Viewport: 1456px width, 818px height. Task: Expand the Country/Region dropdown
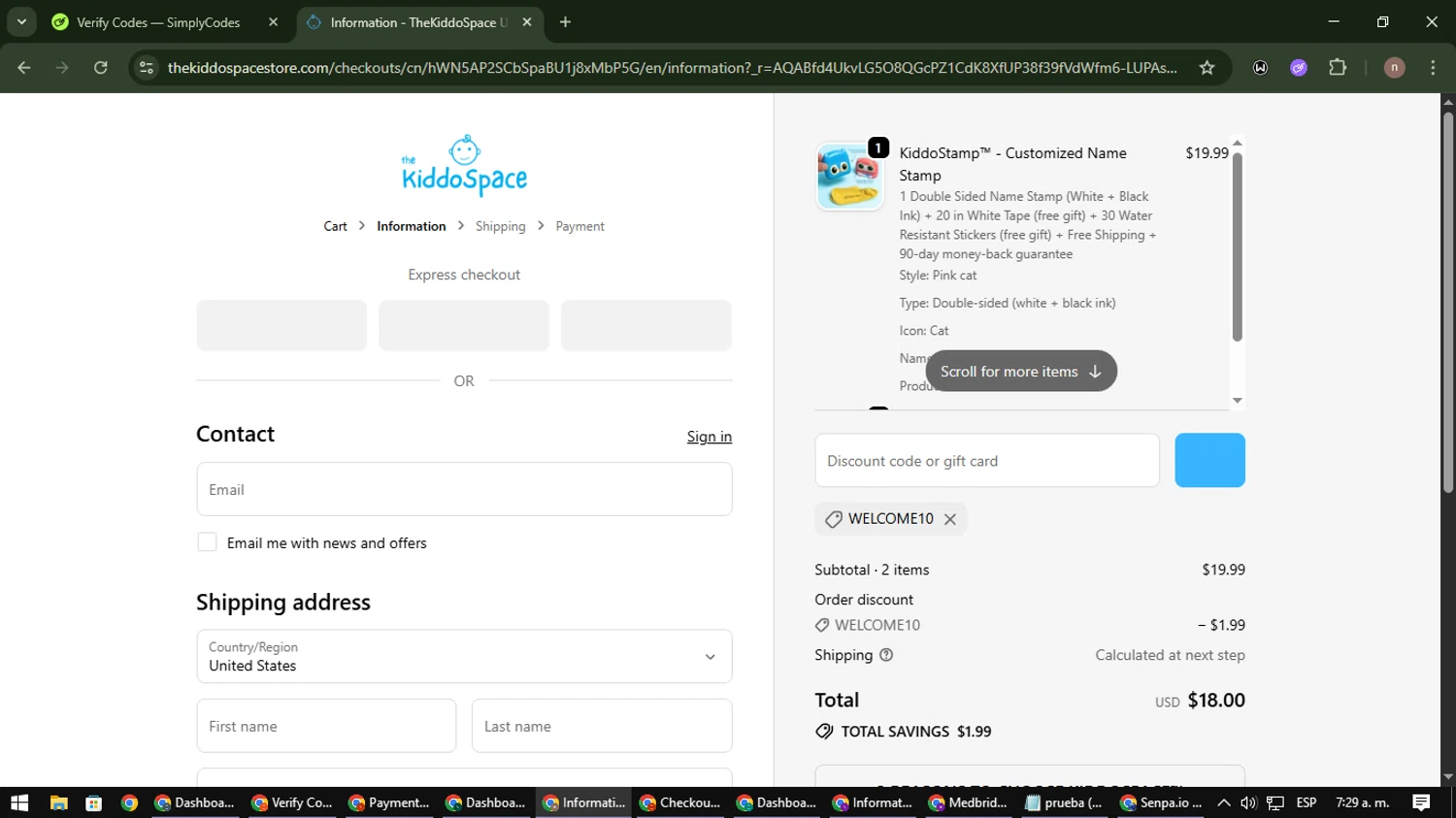[464, 656]
